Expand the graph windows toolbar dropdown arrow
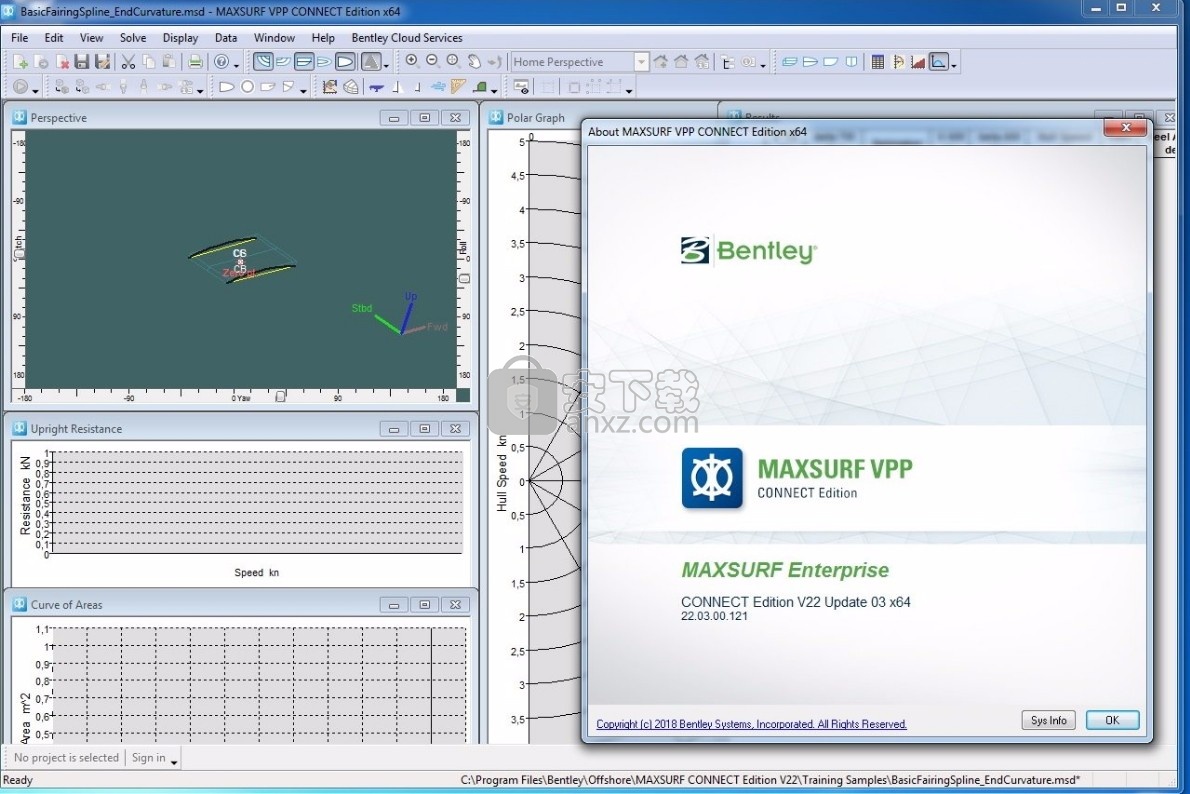Viewport: 1190px width, 794px height. (953, 65)
